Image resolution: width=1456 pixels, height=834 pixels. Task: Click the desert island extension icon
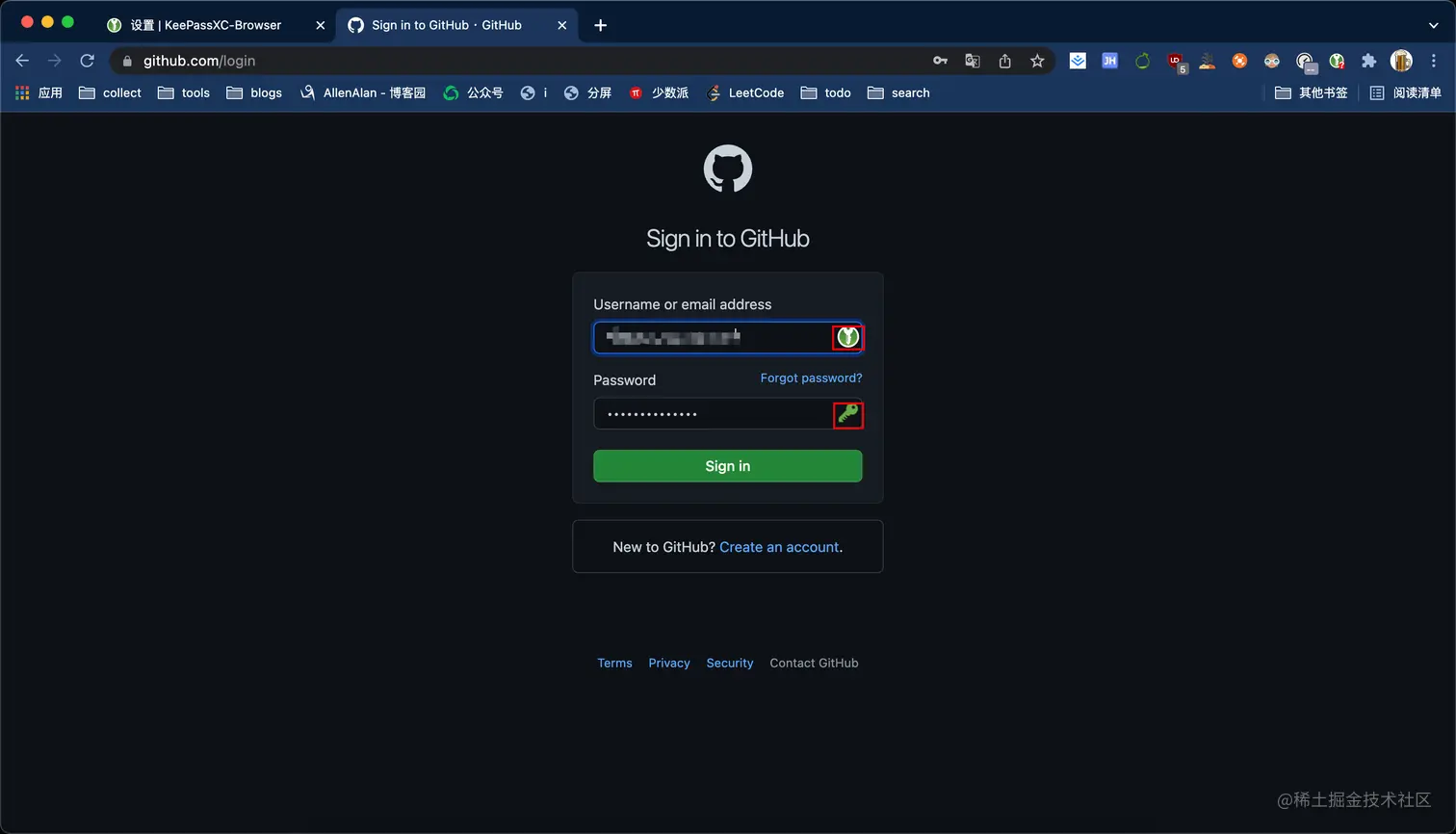[x=1208, y=61]
